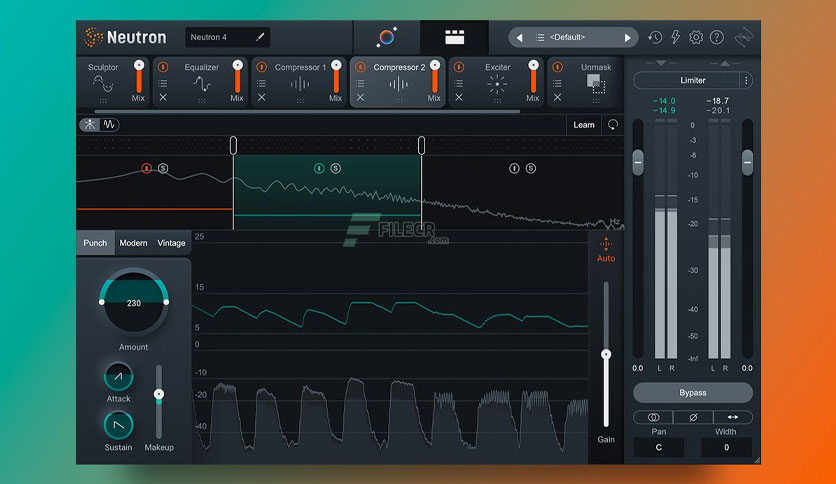Screen dimensions: 836x484
Task: Toggle the Unmask power button
Action: click(557, 67)
